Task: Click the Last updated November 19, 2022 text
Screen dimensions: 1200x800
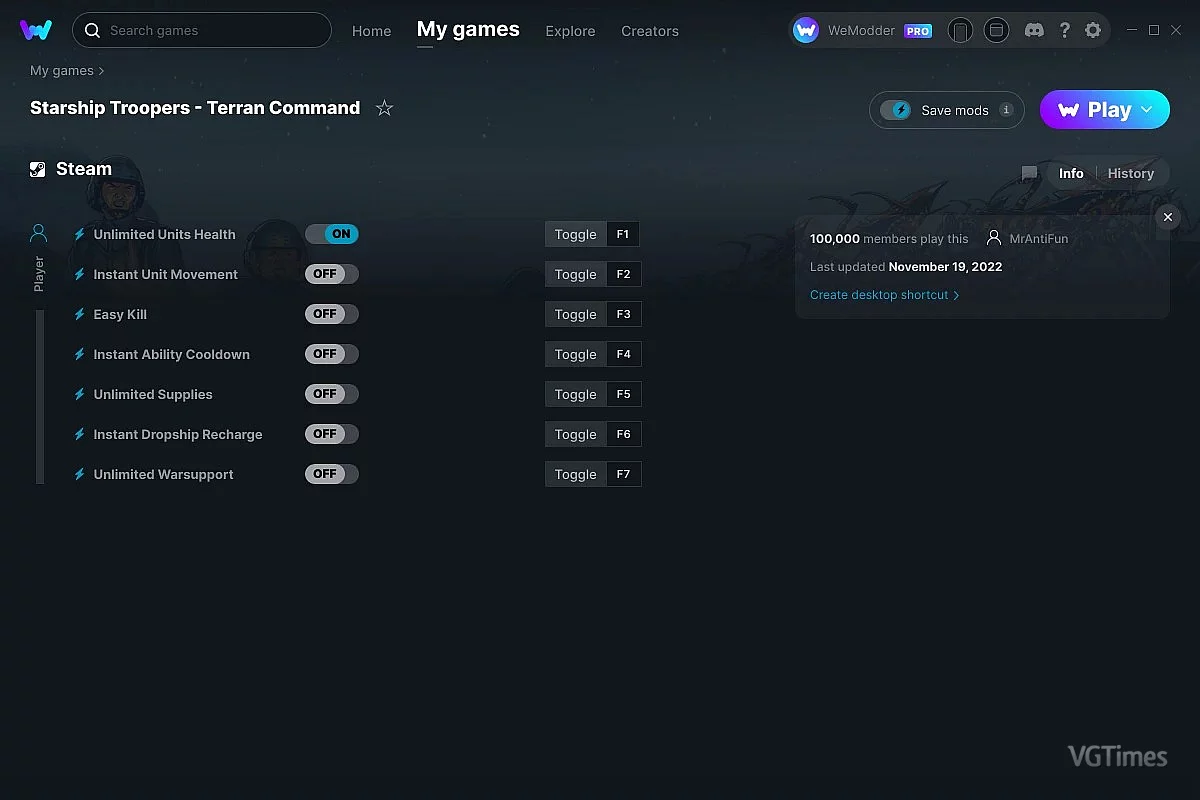Action: (x=906, y=267)
